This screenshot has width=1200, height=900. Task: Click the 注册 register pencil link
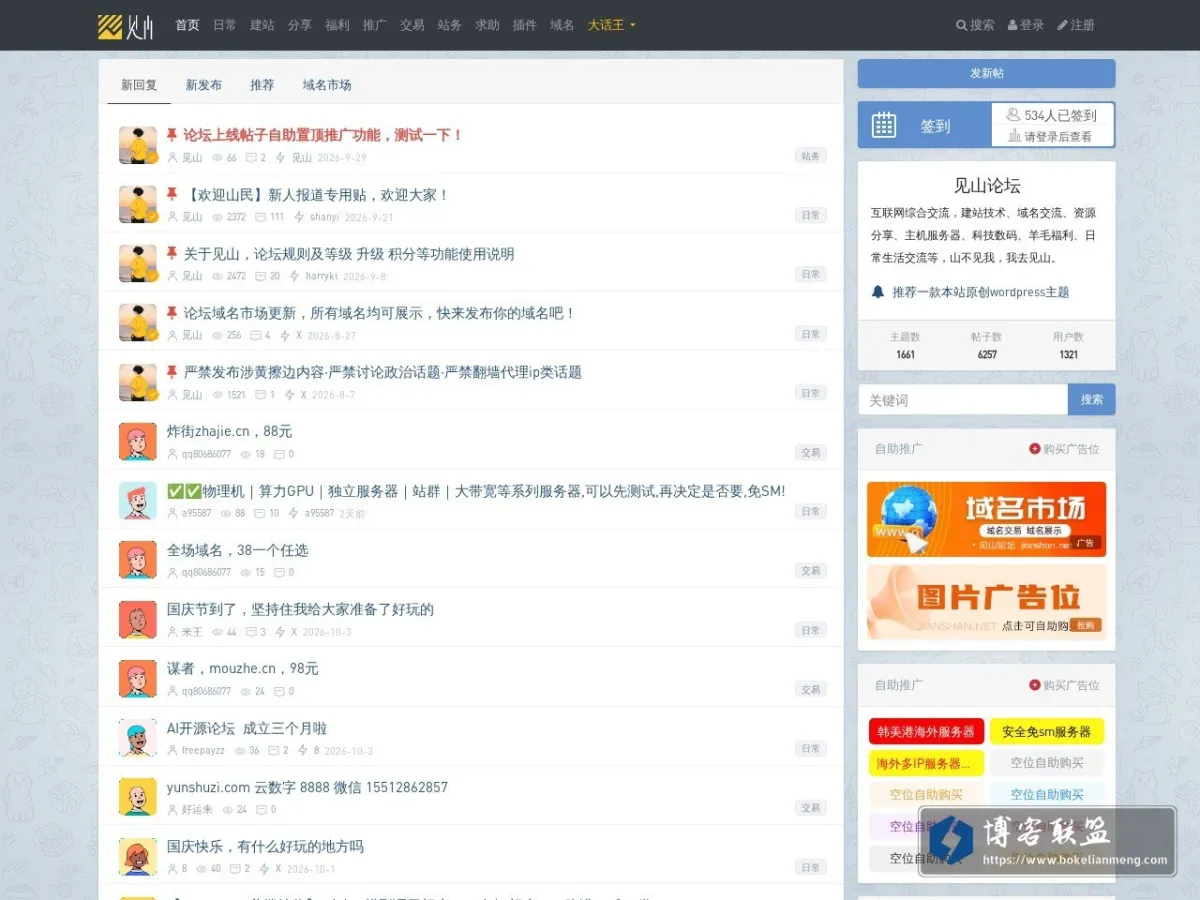(1076, 25)
